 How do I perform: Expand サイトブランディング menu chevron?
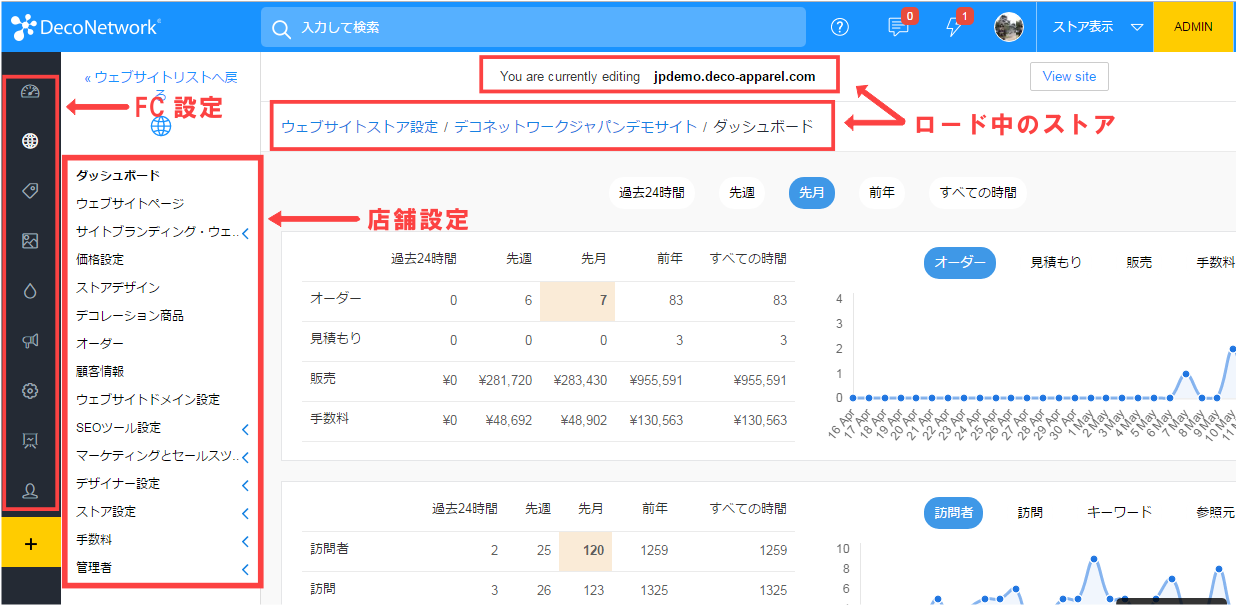pyautogui.click(x=245, y=233)
